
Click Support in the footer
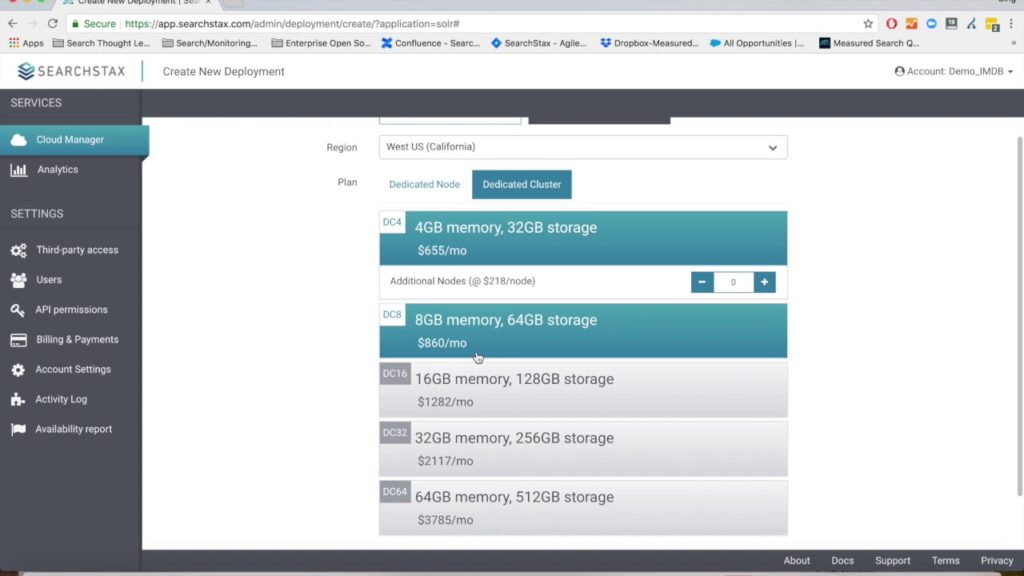coord(892,560)
